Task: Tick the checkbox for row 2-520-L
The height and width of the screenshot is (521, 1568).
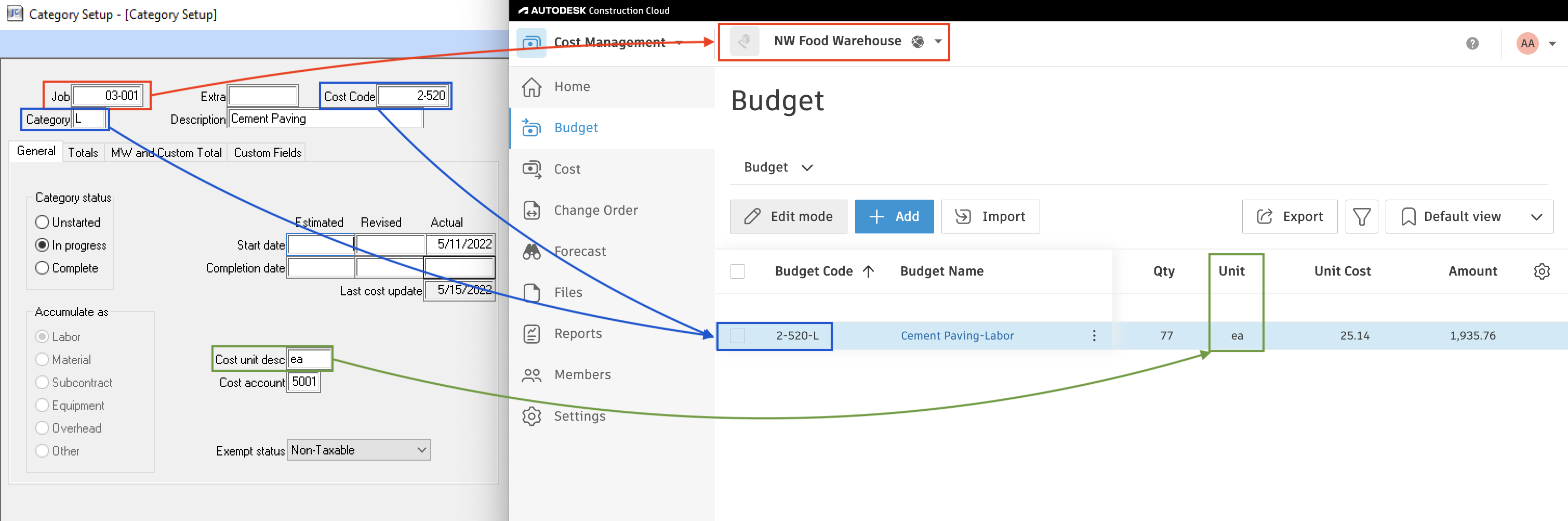Action: coord(737,336)
